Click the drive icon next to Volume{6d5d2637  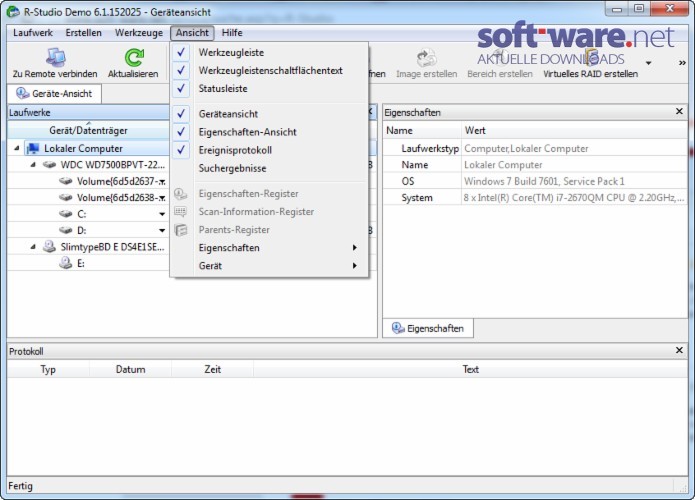66,181
